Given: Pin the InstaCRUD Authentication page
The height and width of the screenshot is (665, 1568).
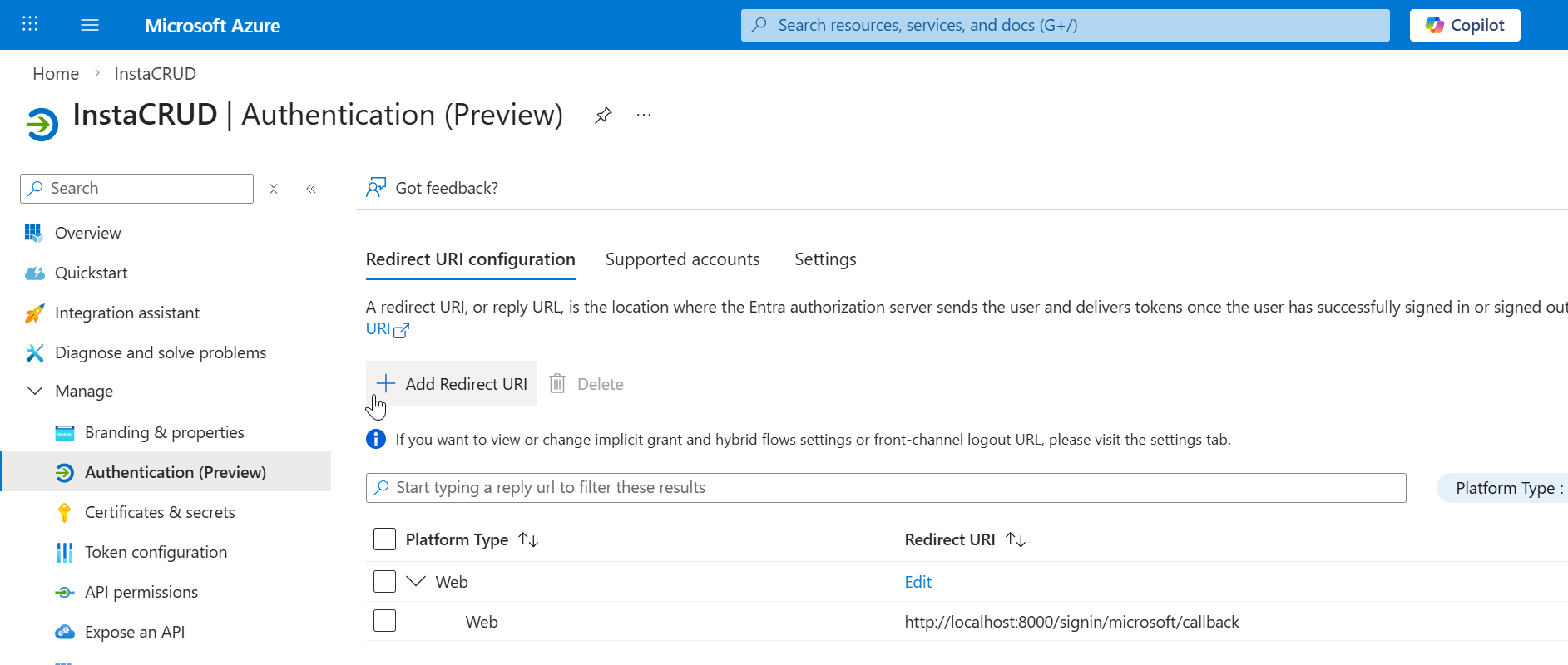Looking at the screenshot, I should click(x=603, y=116).
